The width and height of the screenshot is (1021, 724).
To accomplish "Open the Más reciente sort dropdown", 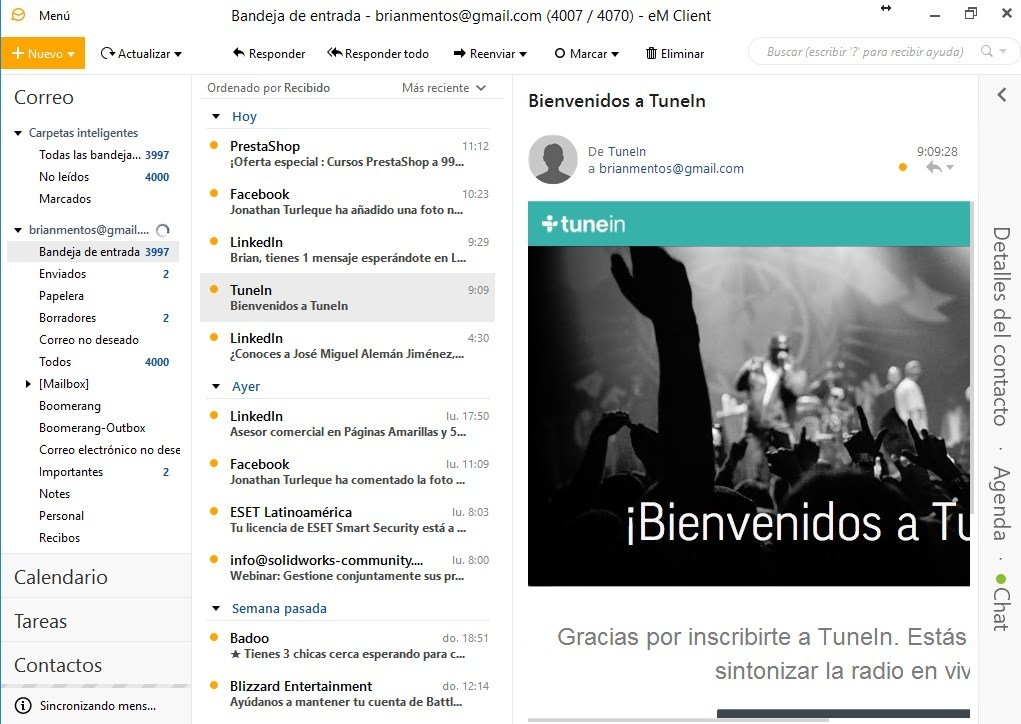I will coord(443,88).
